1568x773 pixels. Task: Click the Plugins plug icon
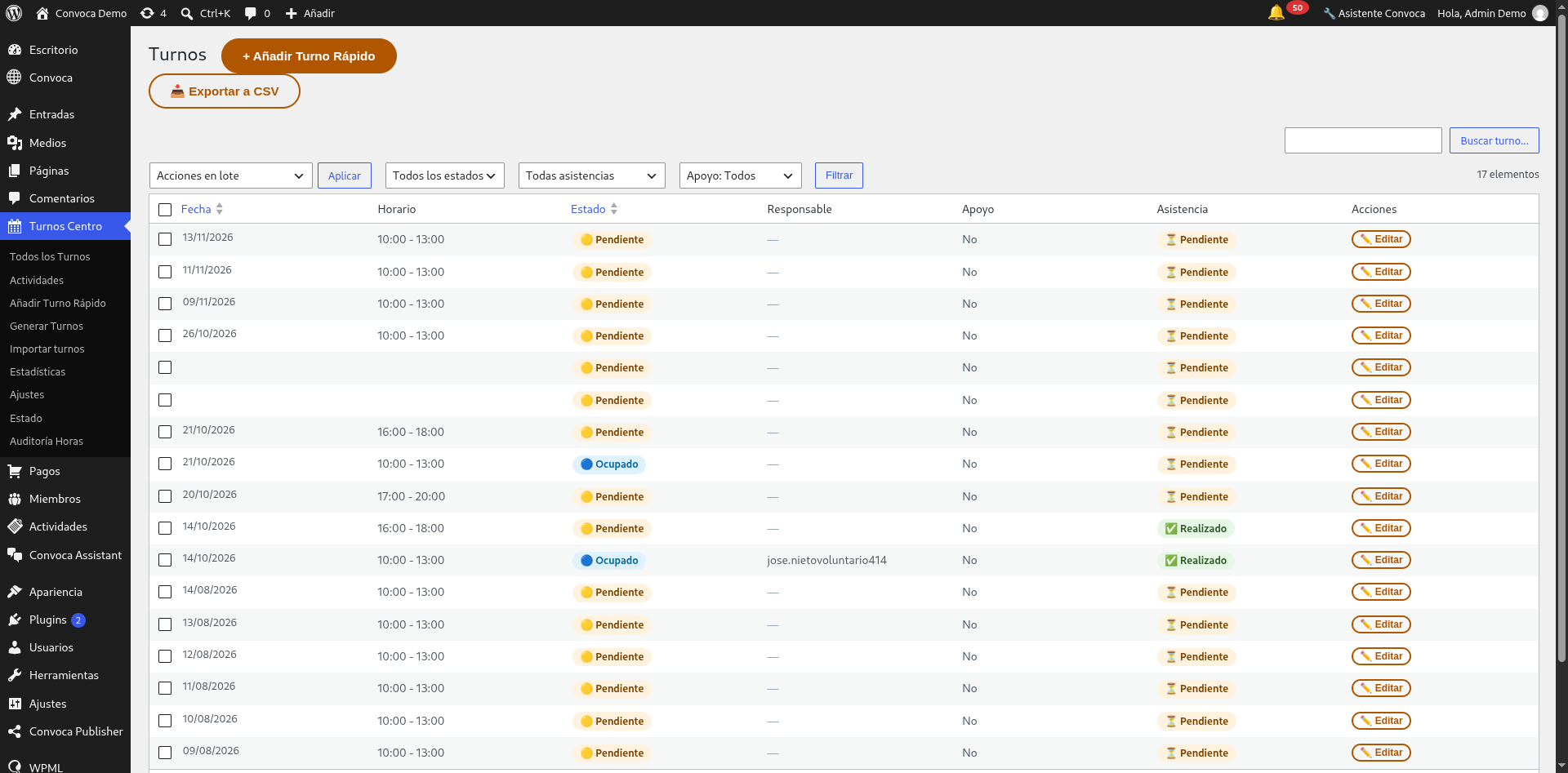point(15,620)
